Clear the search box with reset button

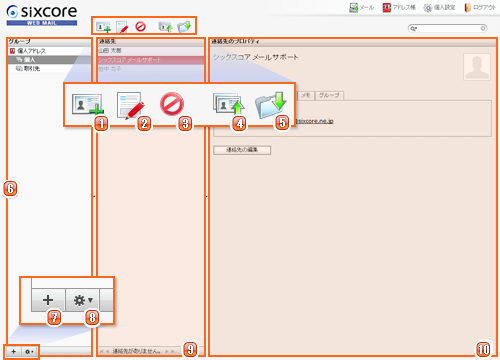483,29
